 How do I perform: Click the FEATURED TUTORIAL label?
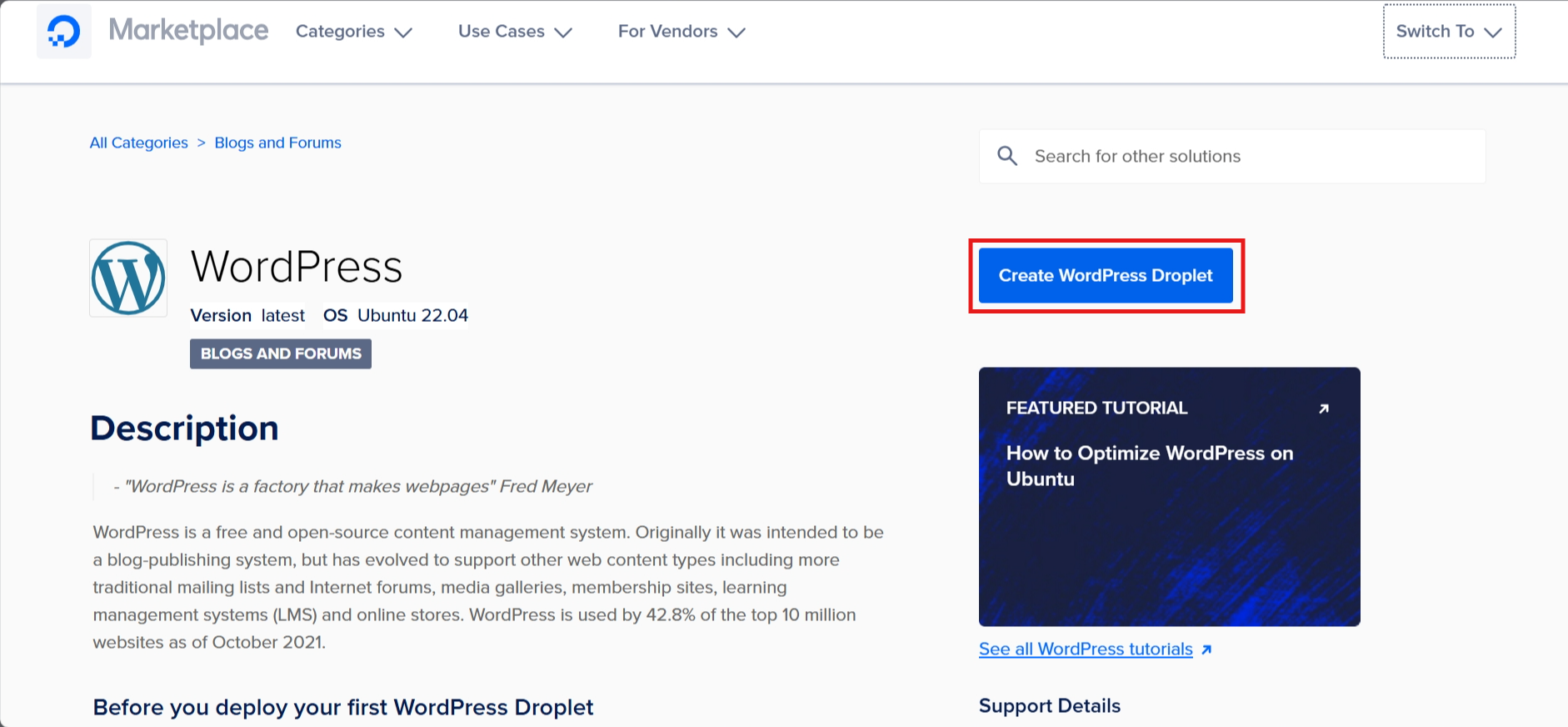[1096, 408]
